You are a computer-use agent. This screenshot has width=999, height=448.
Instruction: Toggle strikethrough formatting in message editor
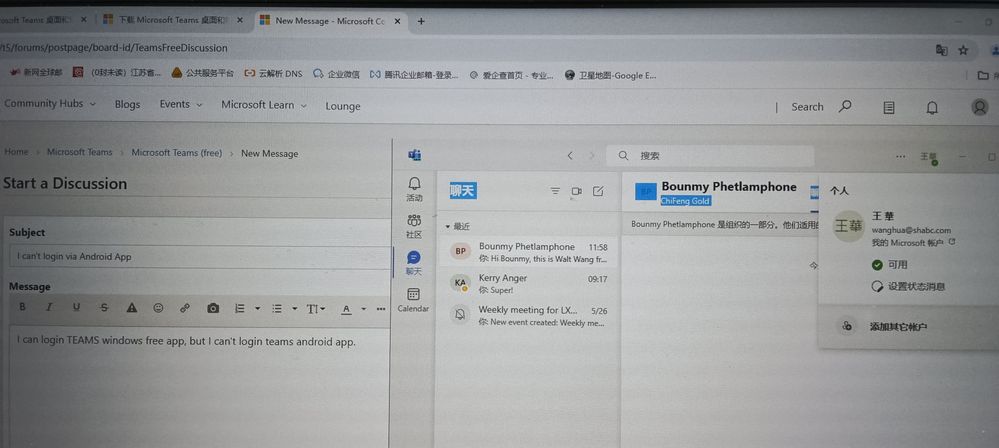coord(104,308)
